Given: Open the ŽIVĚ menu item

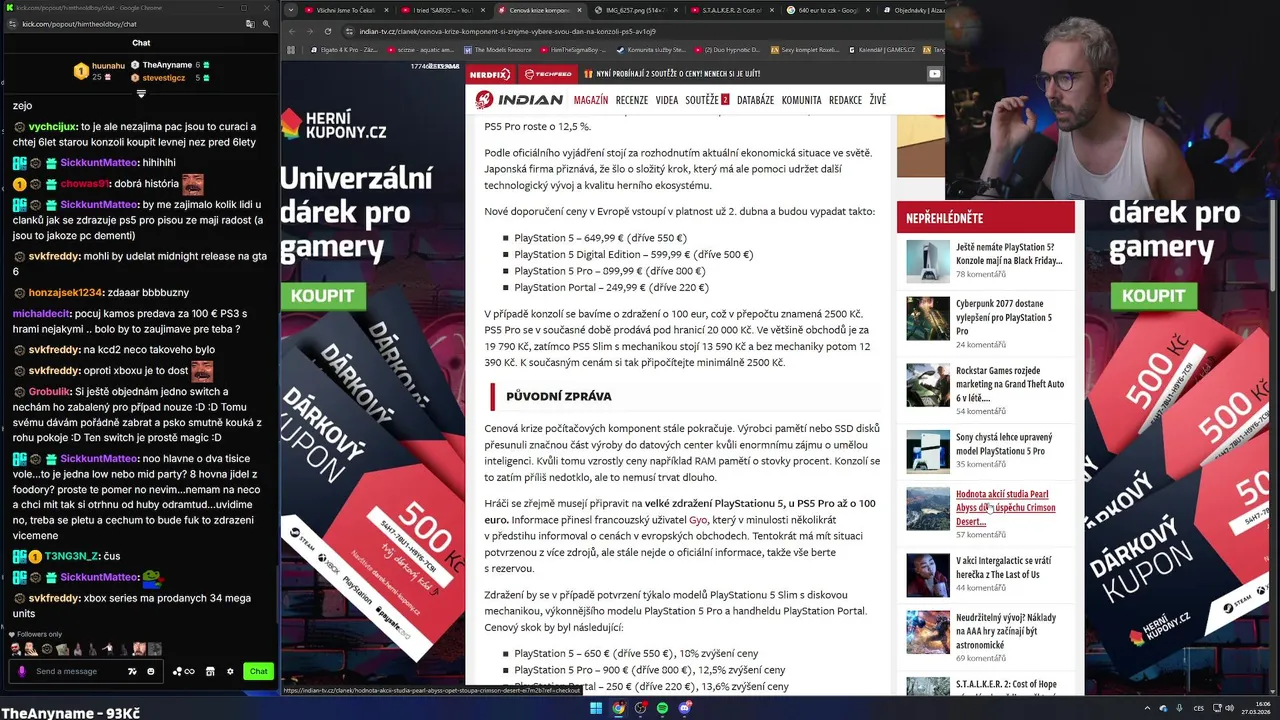Looking at the screenshot, I should (x=877, y=100).
